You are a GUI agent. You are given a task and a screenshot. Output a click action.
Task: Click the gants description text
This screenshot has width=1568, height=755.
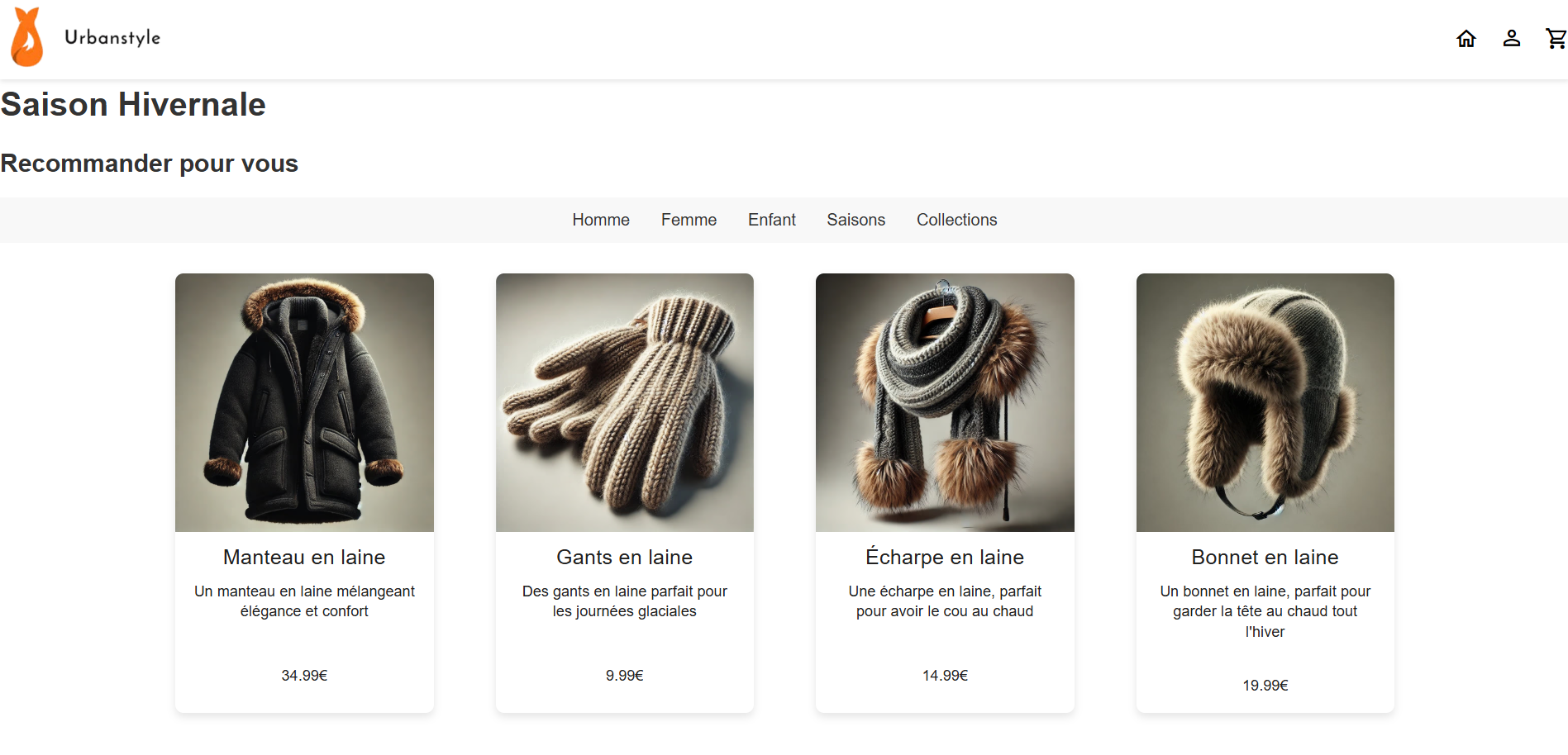[x=625, y=601]
